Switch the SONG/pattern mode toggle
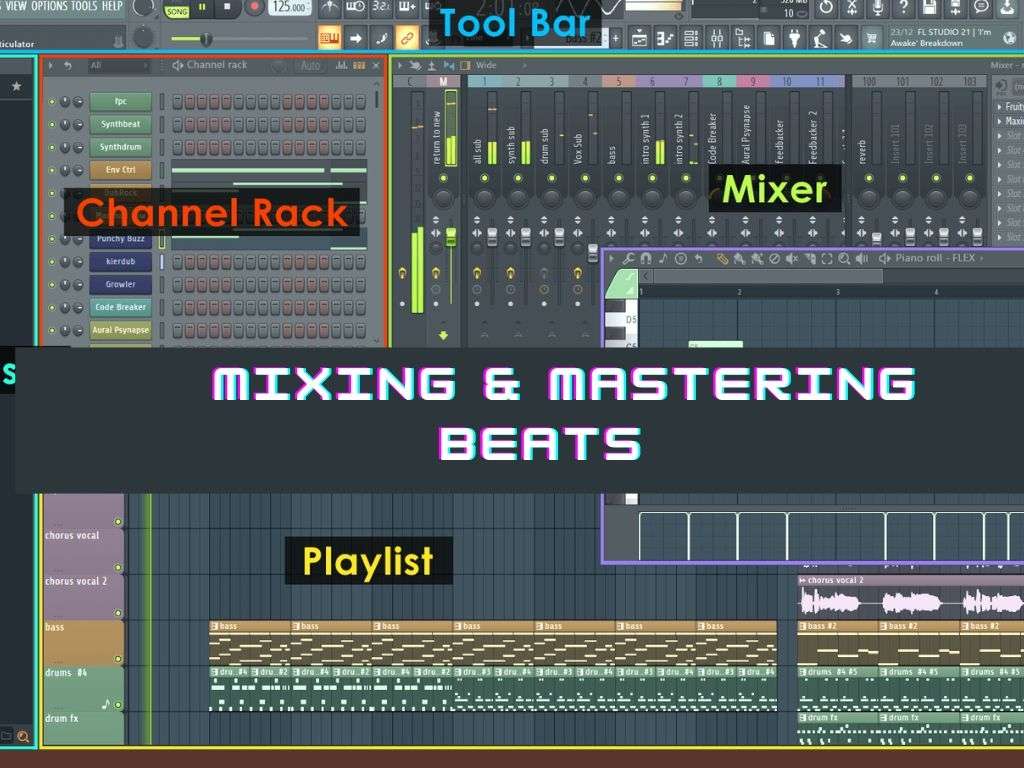This screenshot has height=768, width=1024. (x=176, y=11)
